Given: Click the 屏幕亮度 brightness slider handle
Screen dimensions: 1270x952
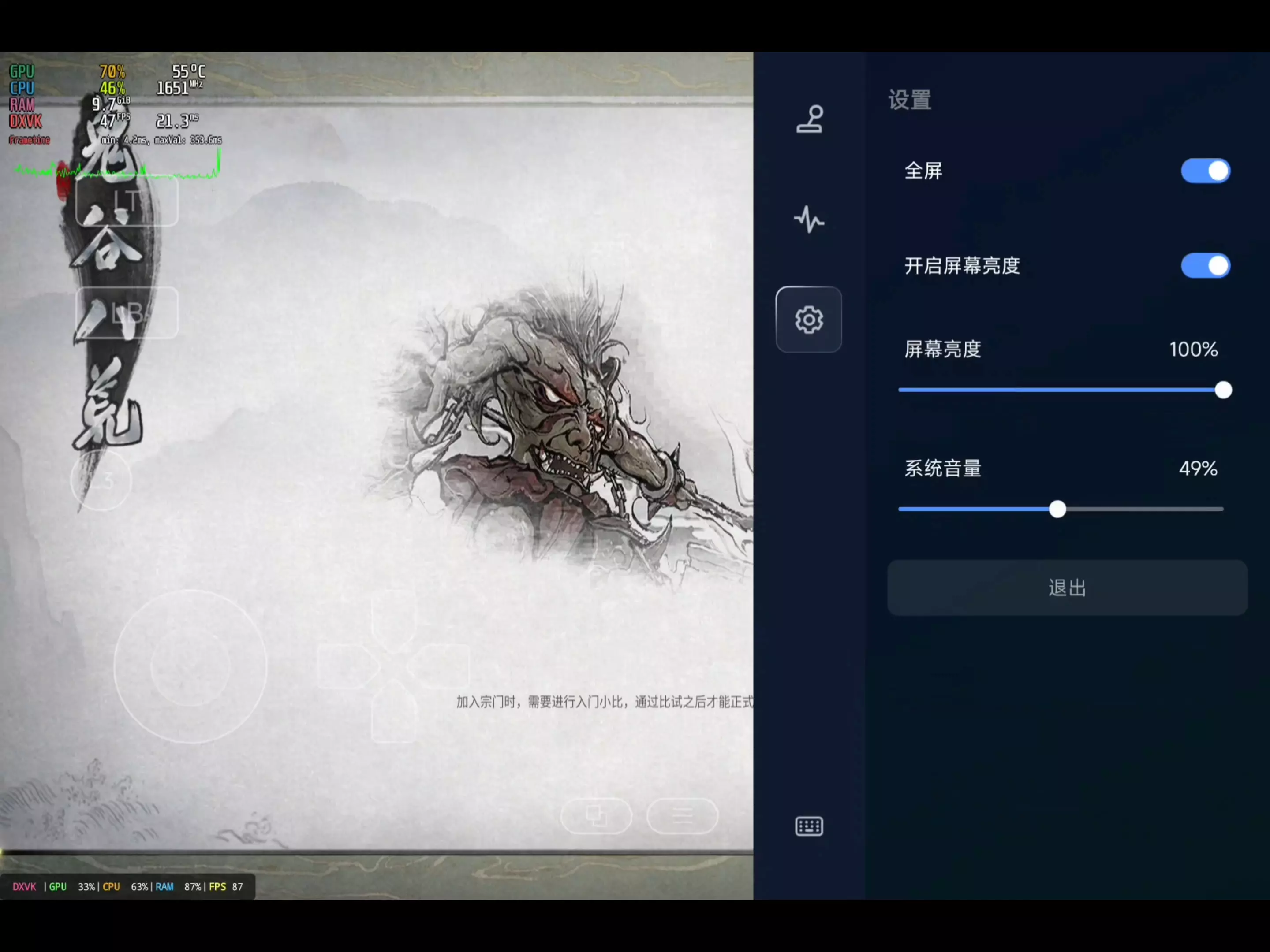Looking at the screenshot, I should 1223,390.
